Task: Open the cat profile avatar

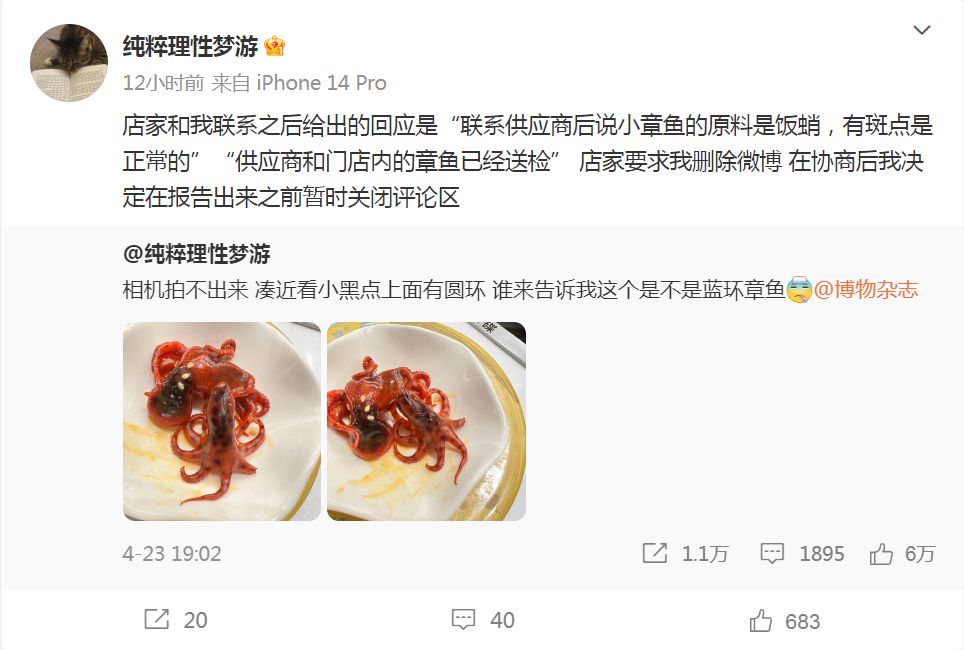Action: (x=69, y=63)
